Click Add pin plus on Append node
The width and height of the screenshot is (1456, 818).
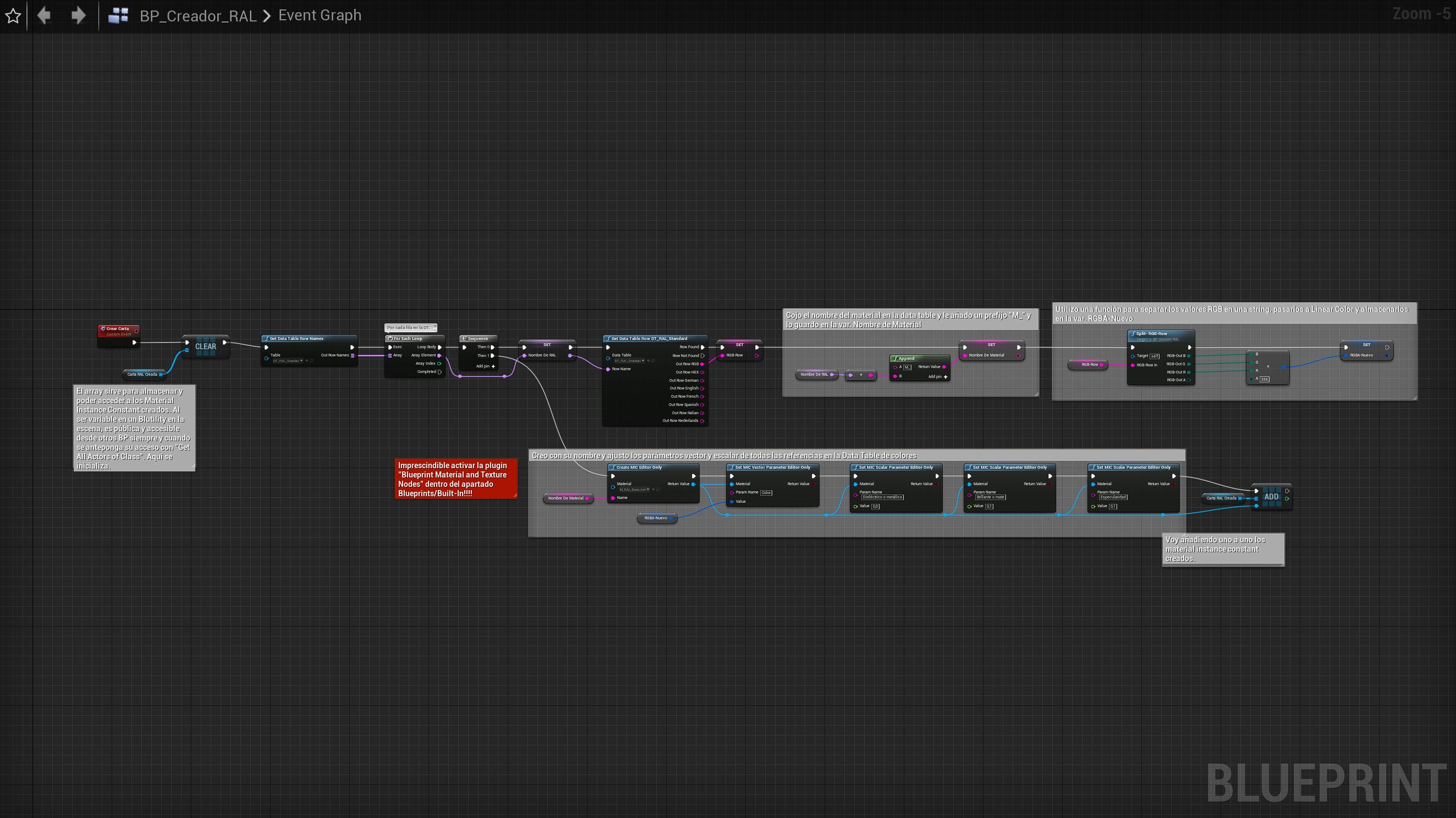pyautogui.click(x=946, y=376)
